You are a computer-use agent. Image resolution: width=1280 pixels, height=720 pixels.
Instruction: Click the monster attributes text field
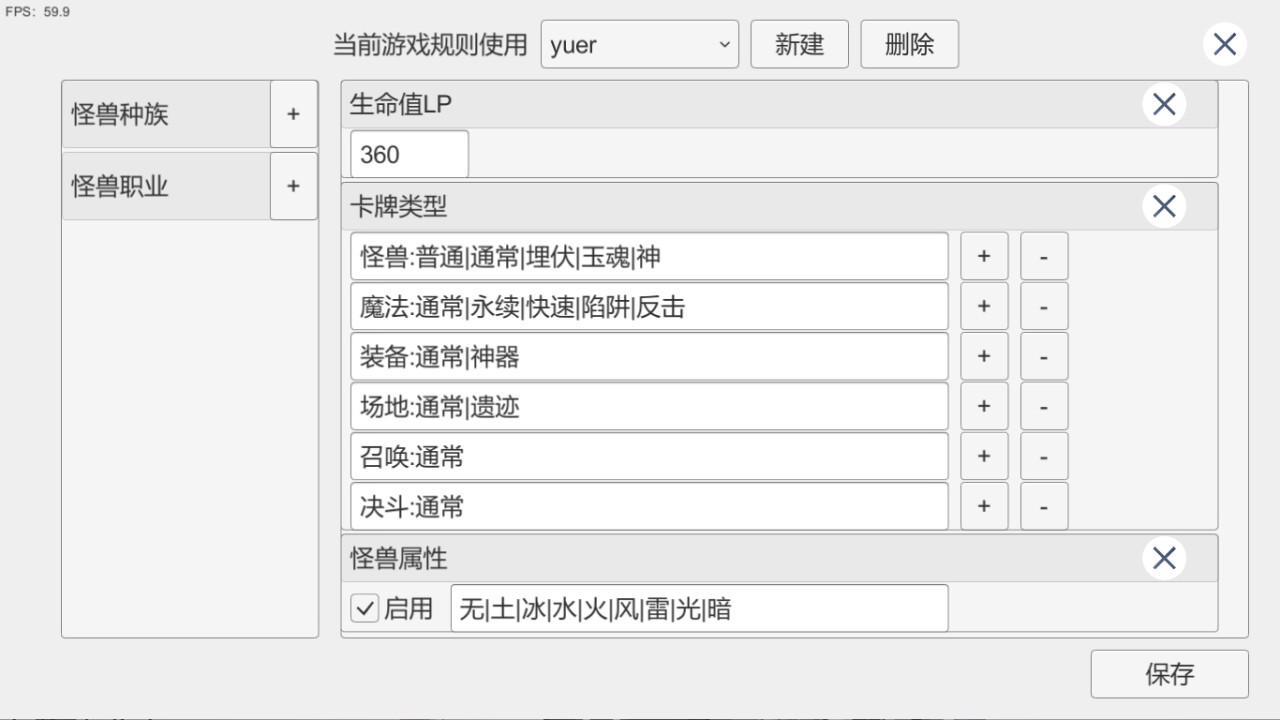(699, 608)
